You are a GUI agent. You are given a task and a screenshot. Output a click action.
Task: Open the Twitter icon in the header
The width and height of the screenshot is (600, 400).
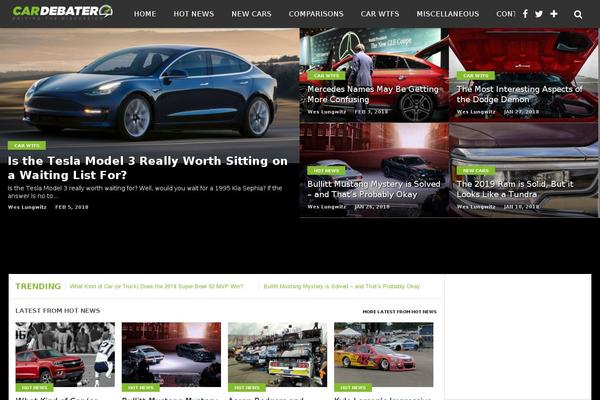pyautogui.click(x=539, y=14)
